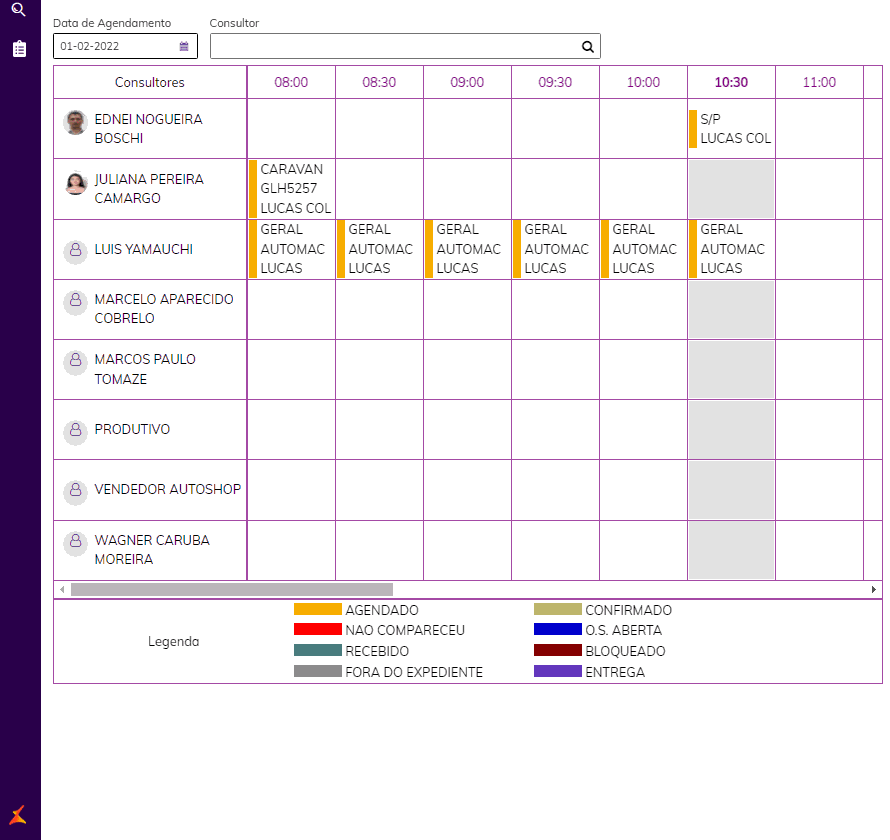Click the blue O.S. ABERTA legend swatch
The image size is (890, 840).
558,629
